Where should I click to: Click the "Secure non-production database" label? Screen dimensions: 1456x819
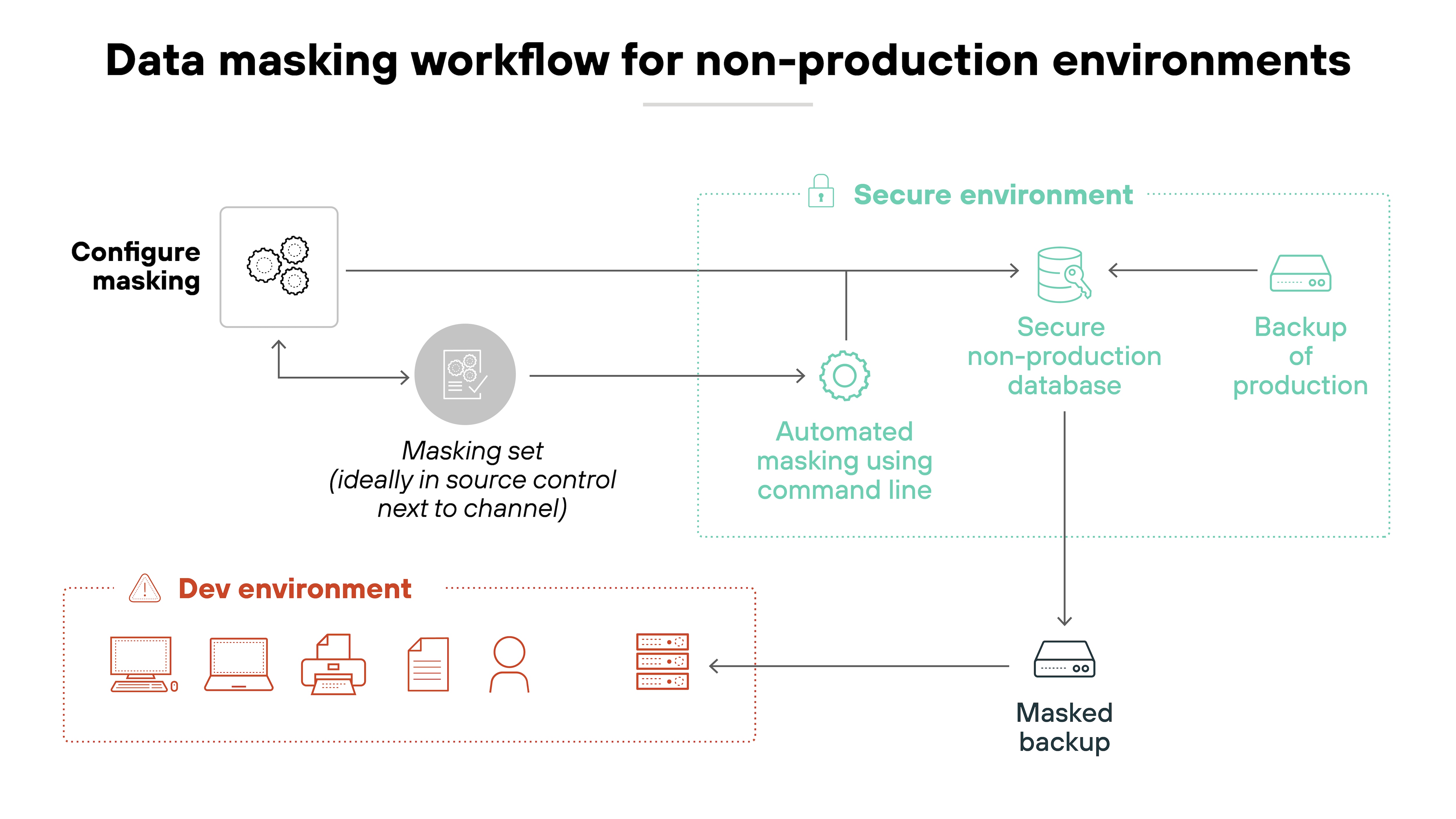[1064, 356]
